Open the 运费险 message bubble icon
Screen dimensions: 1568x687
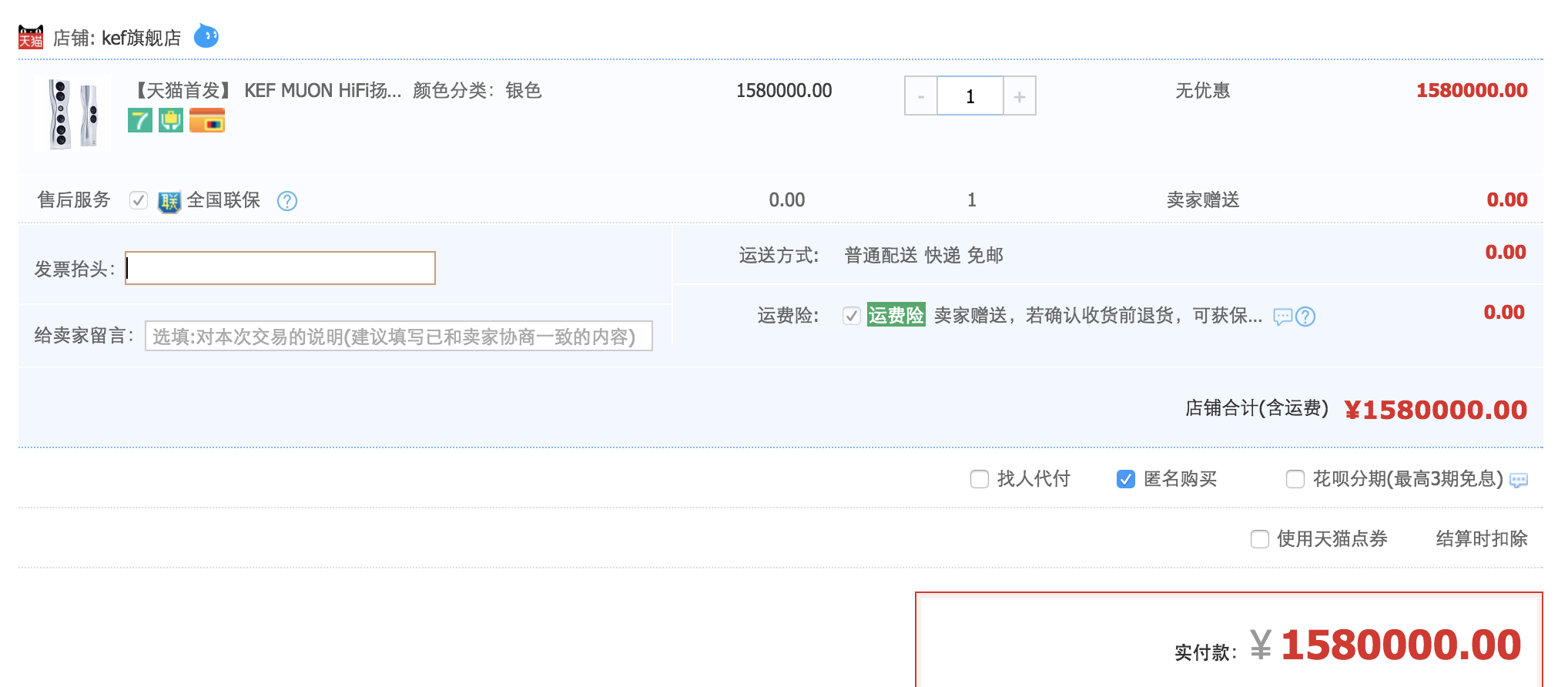click(x=1282, y=317)
